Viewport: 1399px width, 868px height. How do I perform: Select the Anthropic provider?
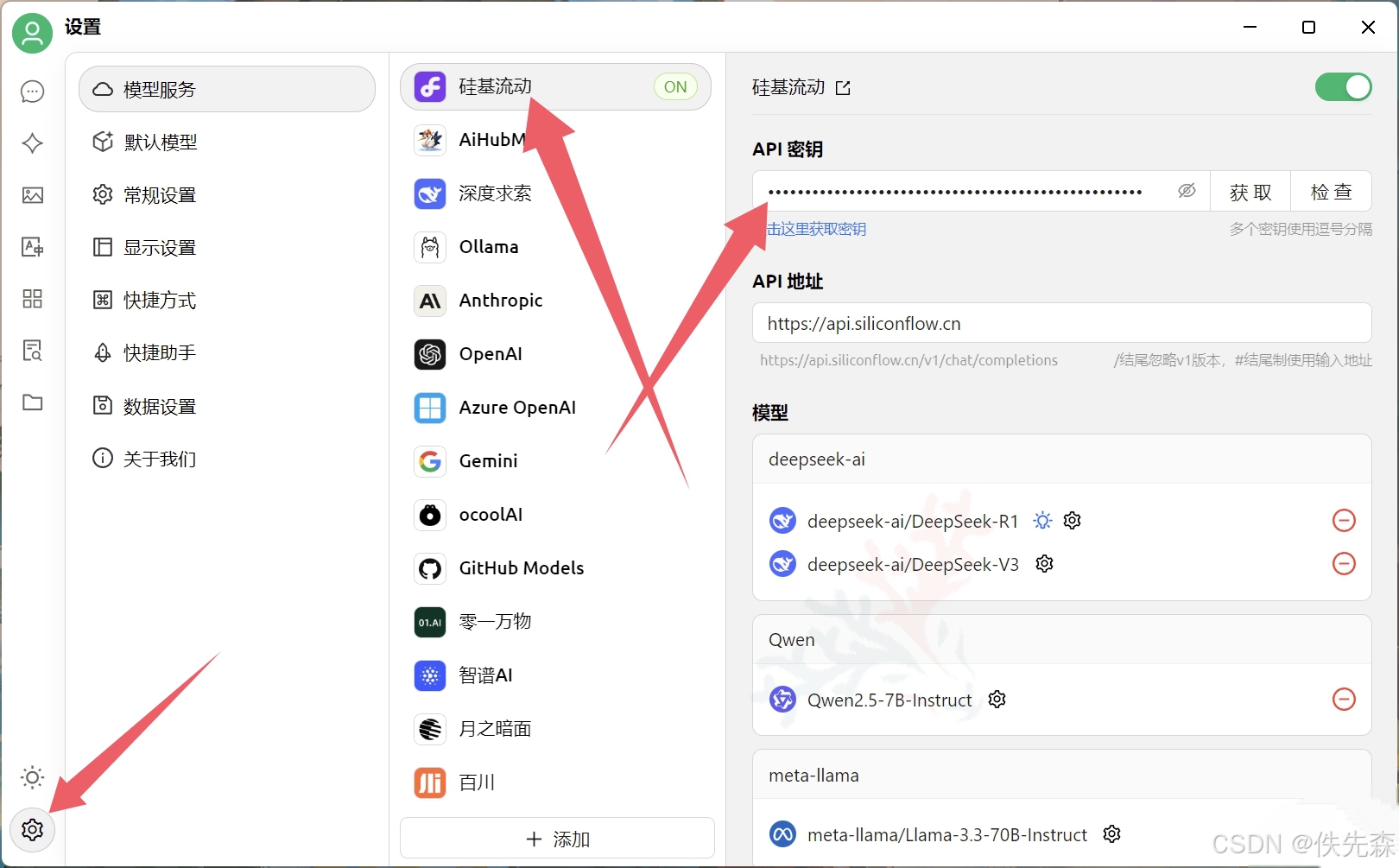point(555,301)
